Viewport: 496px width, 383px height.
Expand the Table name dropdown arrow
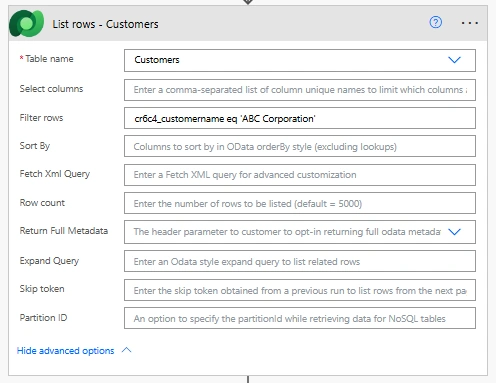[454, 60]
